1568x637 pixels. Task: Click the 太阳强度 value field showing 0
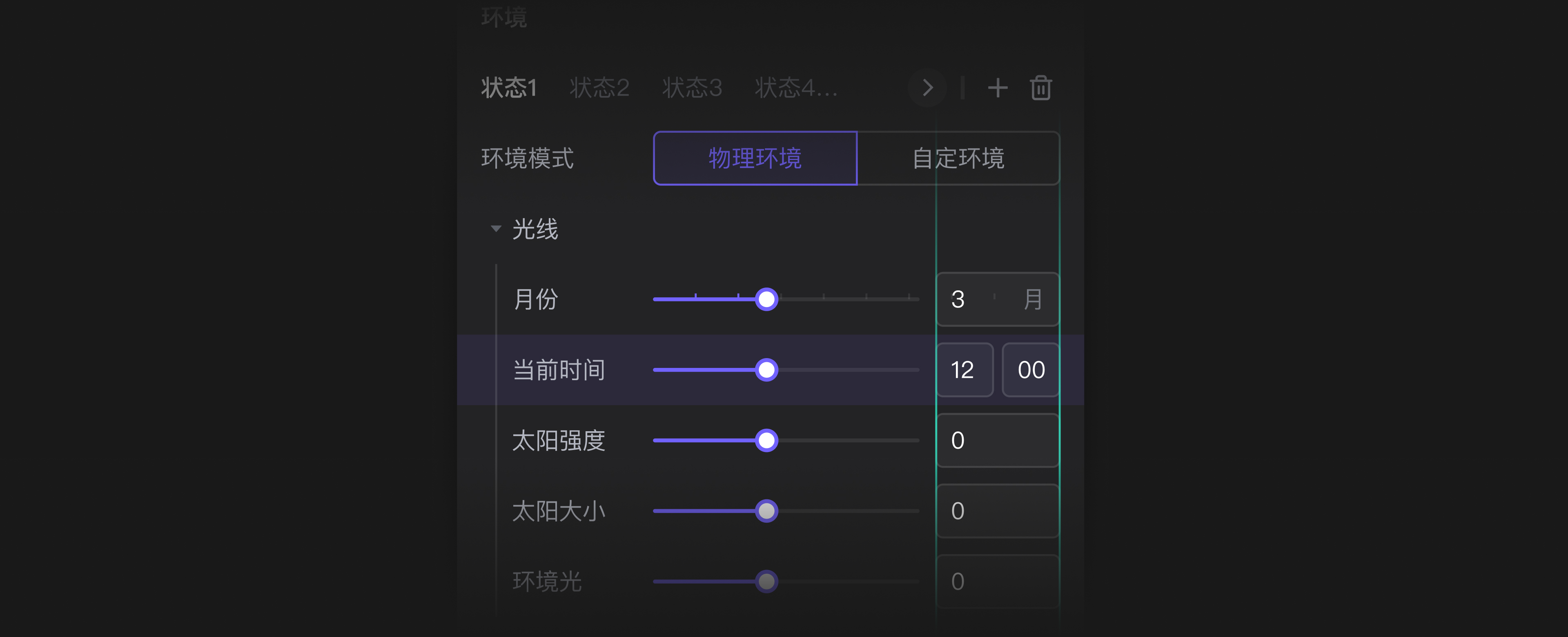pyautogui.click(x=997, y=440)
